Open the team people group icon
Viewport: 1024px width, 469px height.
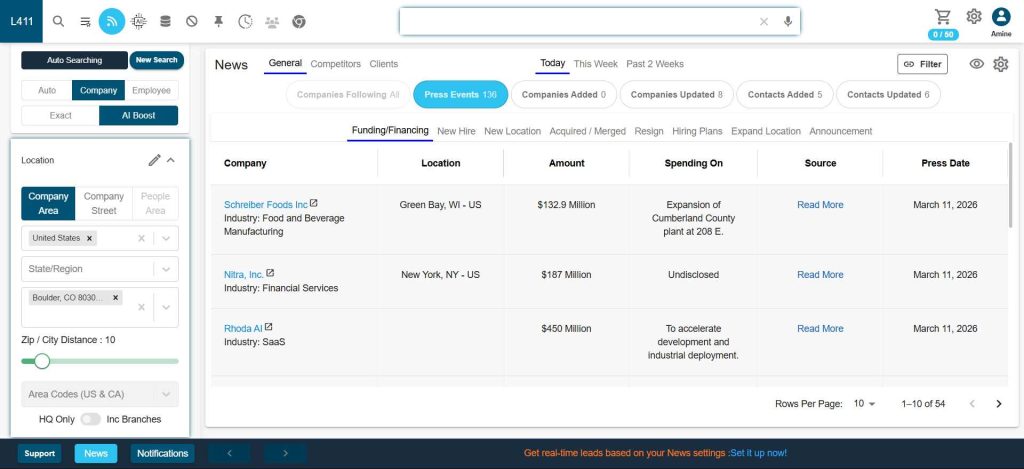point(272,22)
